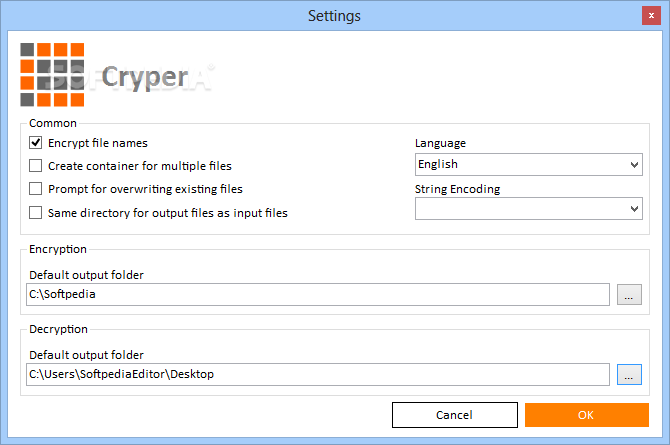This screenshot has height=445, width=670.
Task: Click Encryption default output folder field
Action: pyautogui.click(x=318, y=295)
